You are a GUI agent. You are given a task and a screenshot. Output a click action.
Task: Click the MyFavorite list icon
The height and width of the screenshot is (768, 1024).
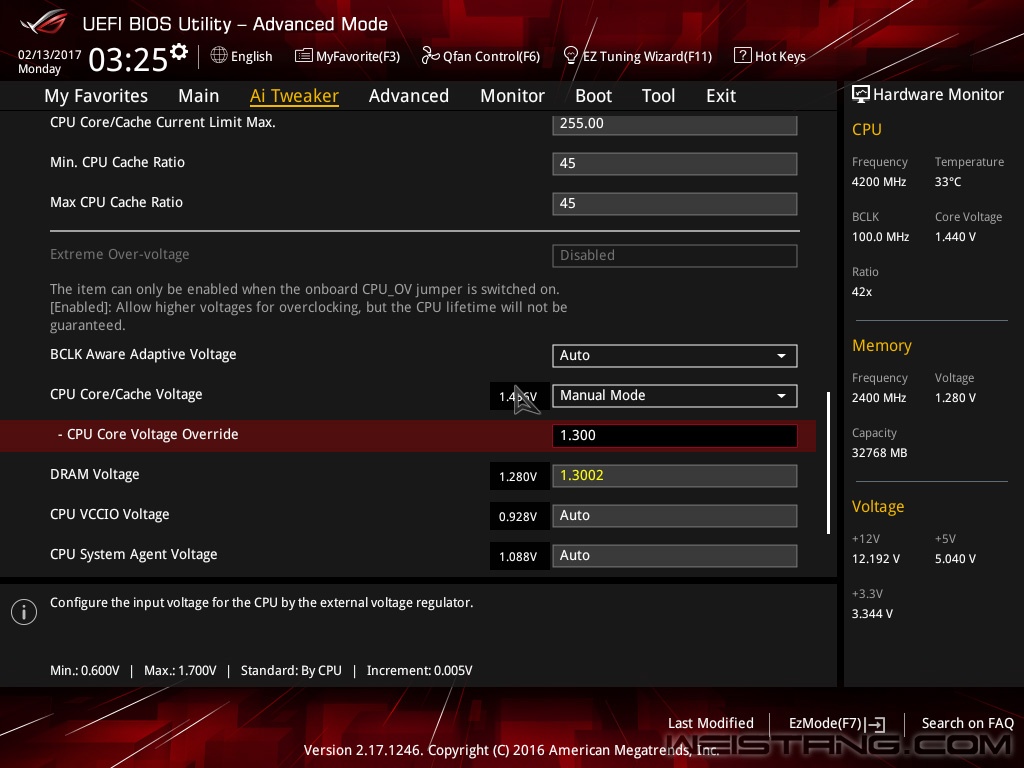(303, 56)
